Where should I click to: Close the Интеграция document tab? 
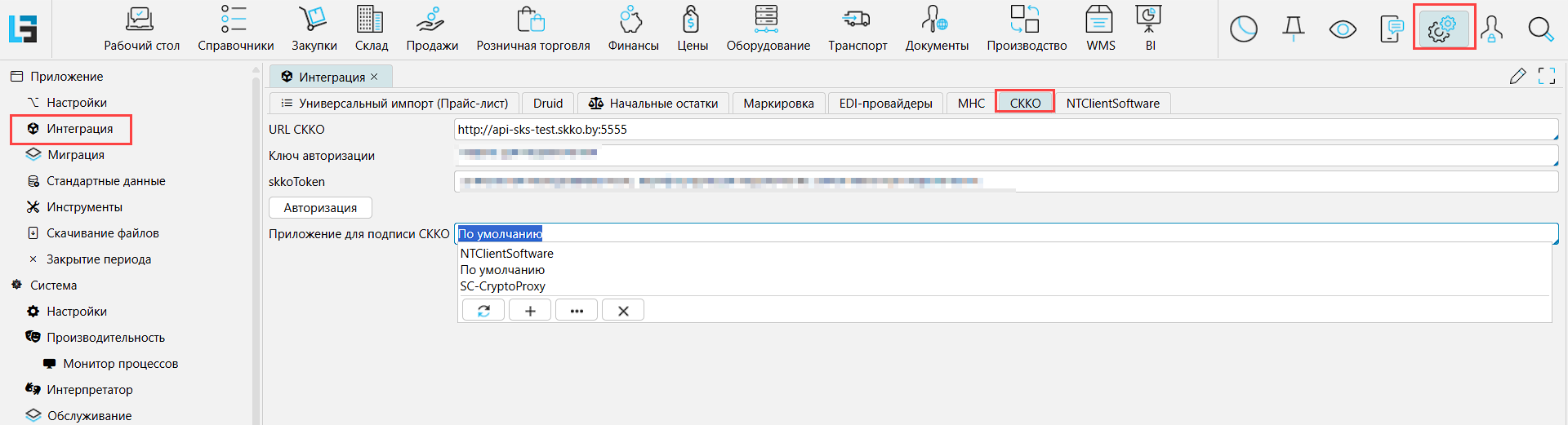375,77
